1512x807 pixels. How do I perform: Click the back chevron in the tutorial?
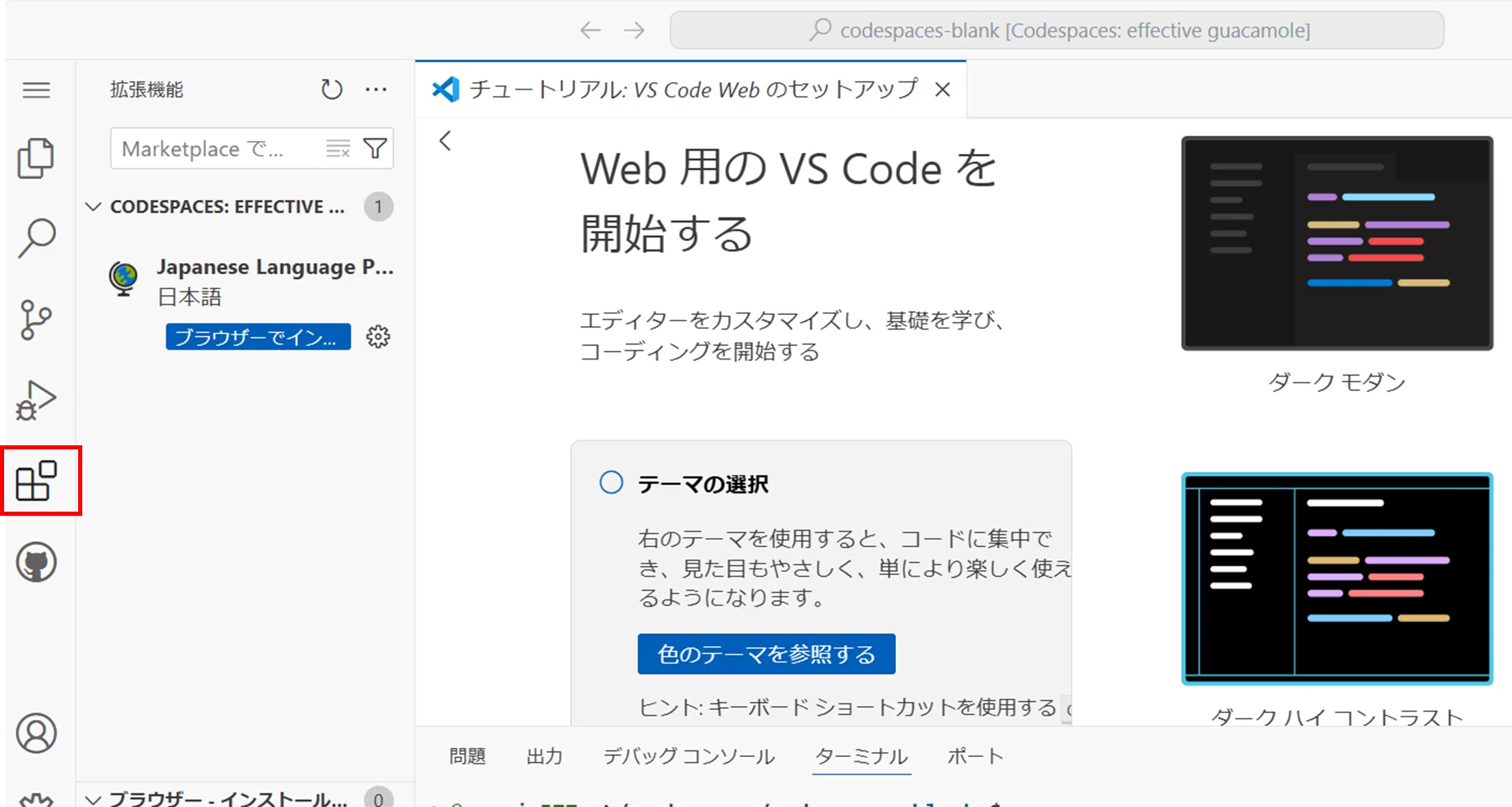(445, 141)
